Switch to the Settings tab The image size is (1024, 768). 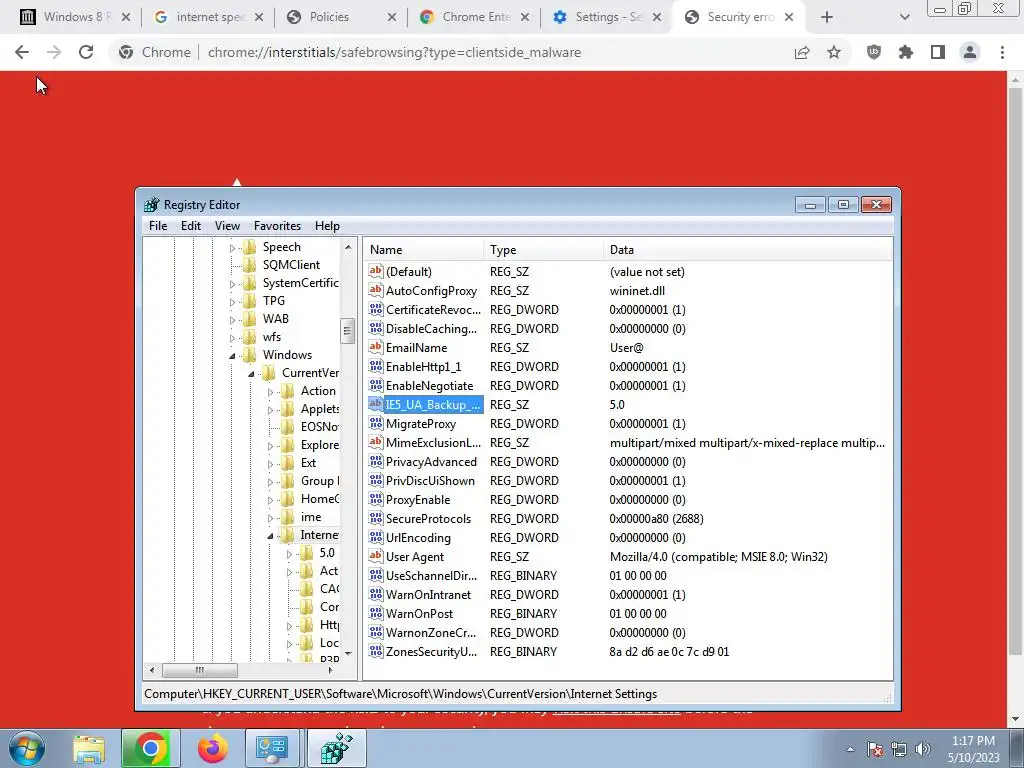[x=607, y=17]
